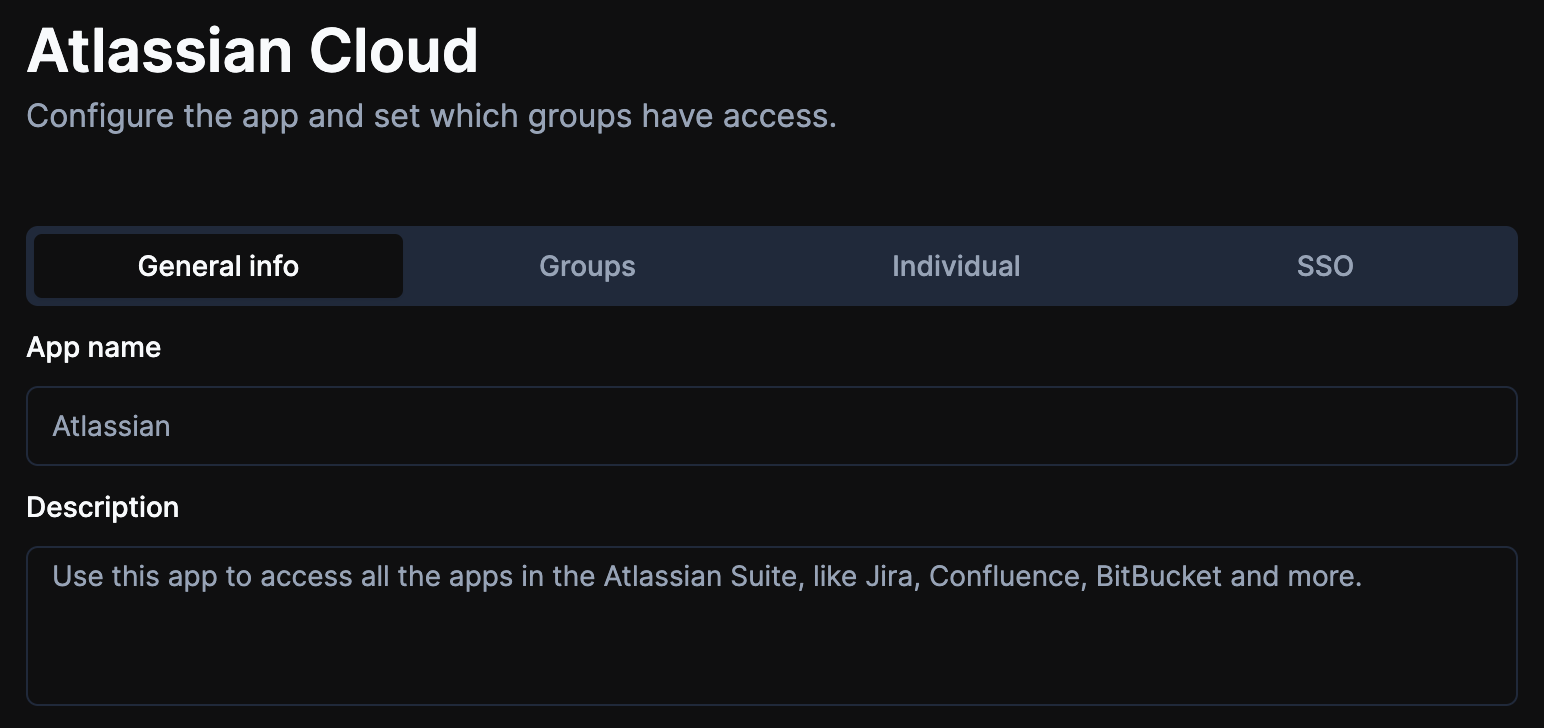
Task: Click the description mentioning Jira and Confluence
Action: [x=707, y=576]
